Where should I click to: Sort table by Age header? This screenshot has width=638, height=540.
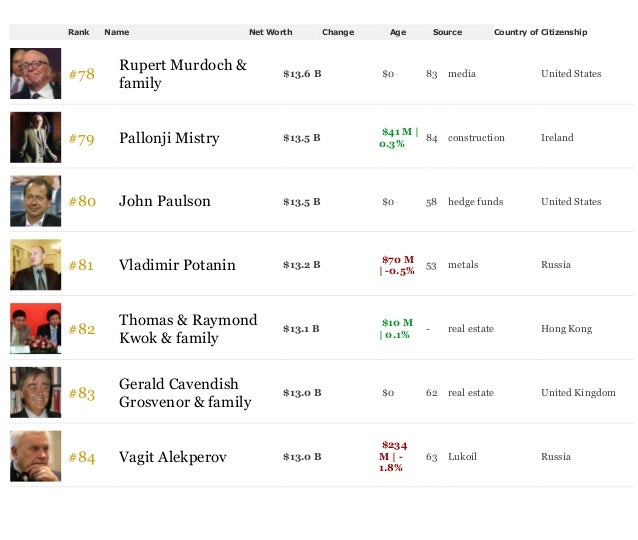click(398, 33)
